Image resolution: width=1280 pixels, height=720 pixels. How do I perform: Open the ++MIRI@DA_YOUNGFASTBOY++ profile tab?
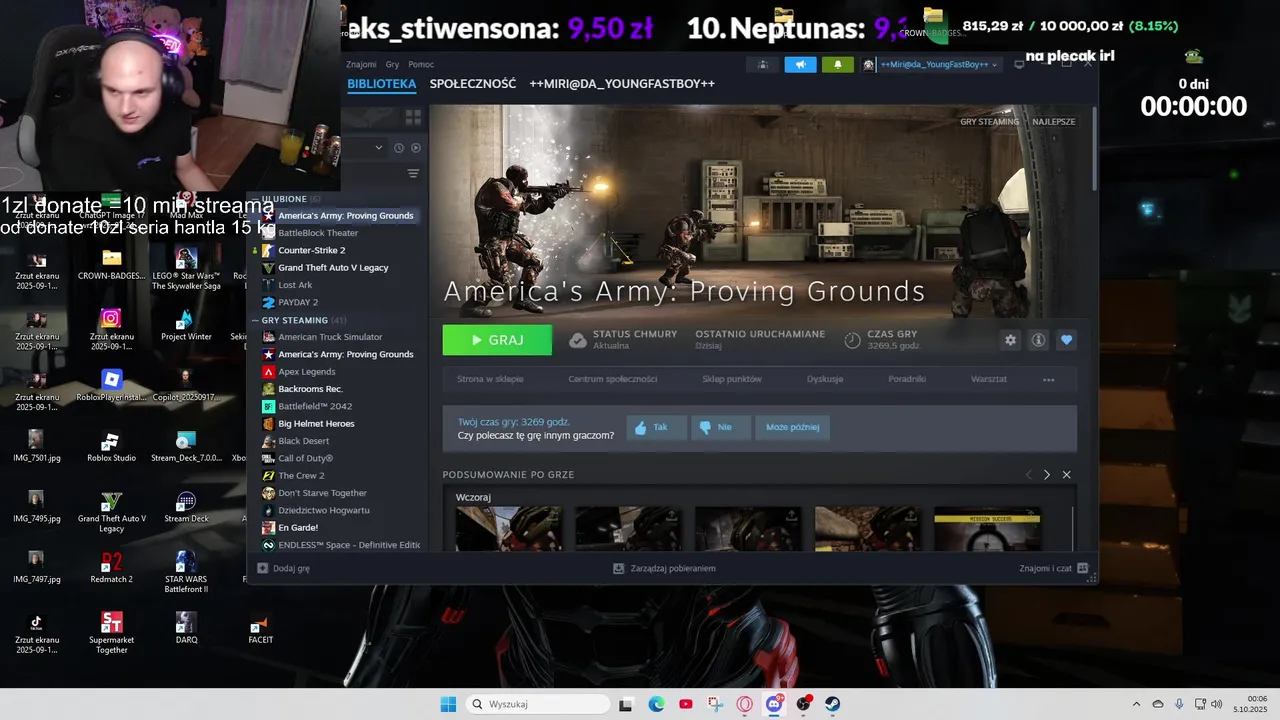(x=622, y=84)
